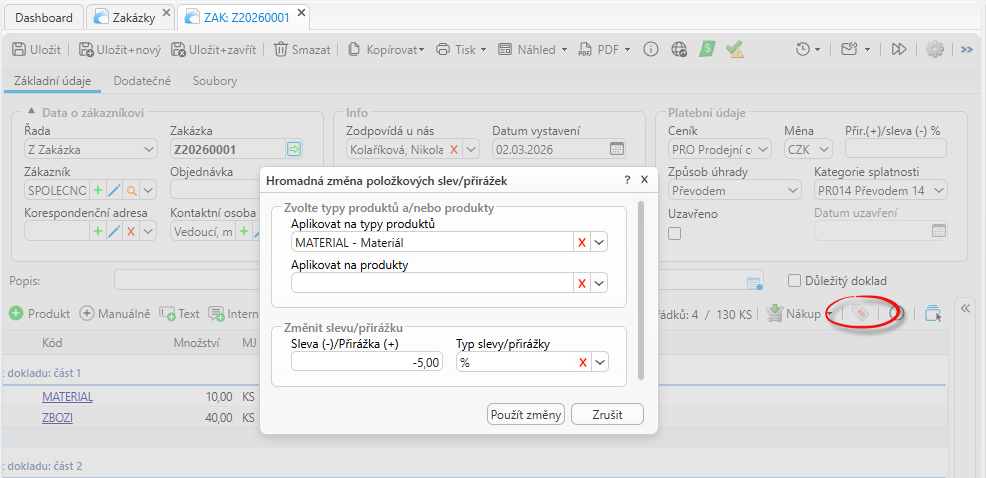
Task: Click the globe icon in toolbar
Action: (679, 49)
